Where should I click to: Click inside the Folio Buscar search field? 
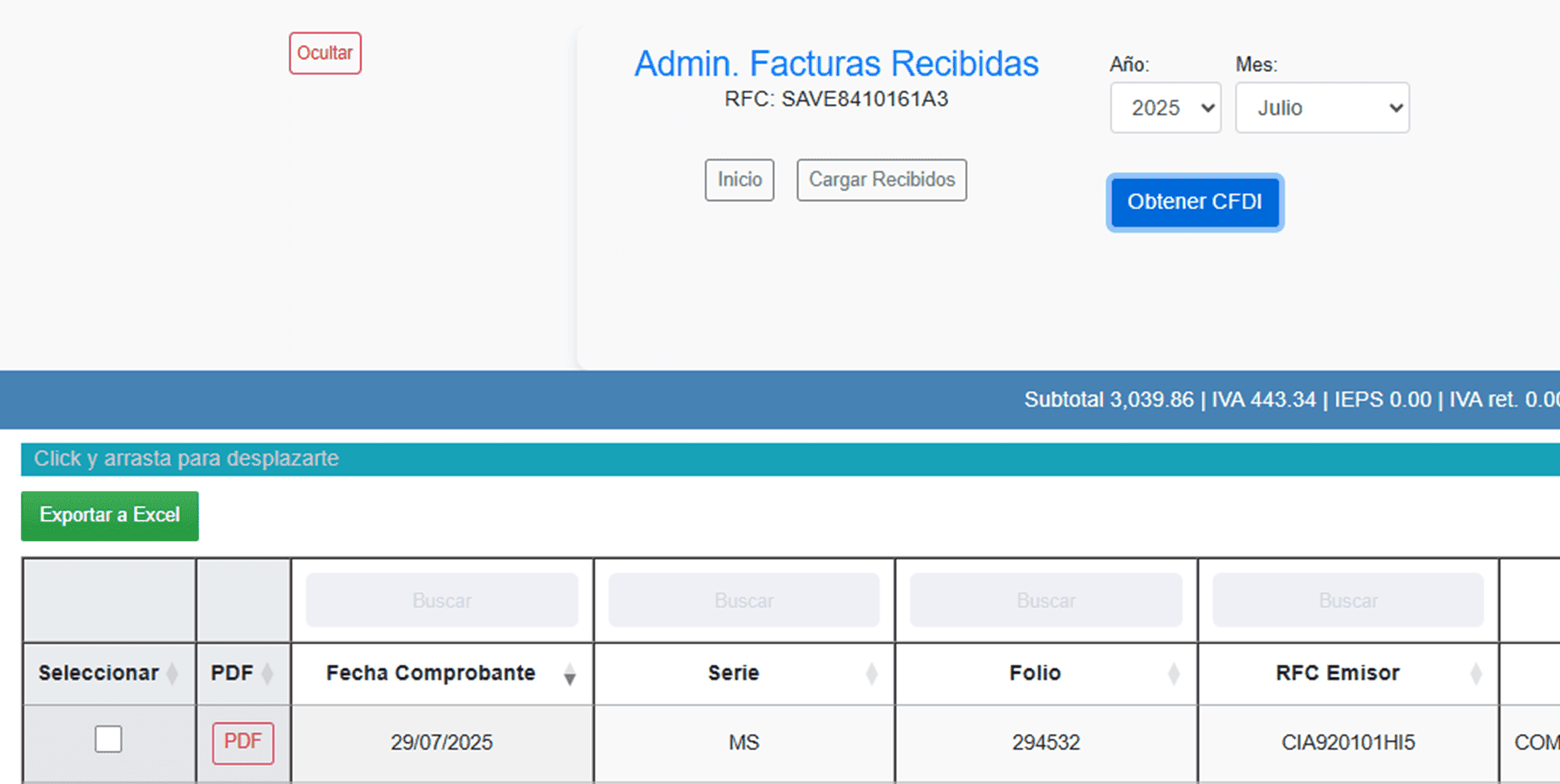(x=1046, y=600)
